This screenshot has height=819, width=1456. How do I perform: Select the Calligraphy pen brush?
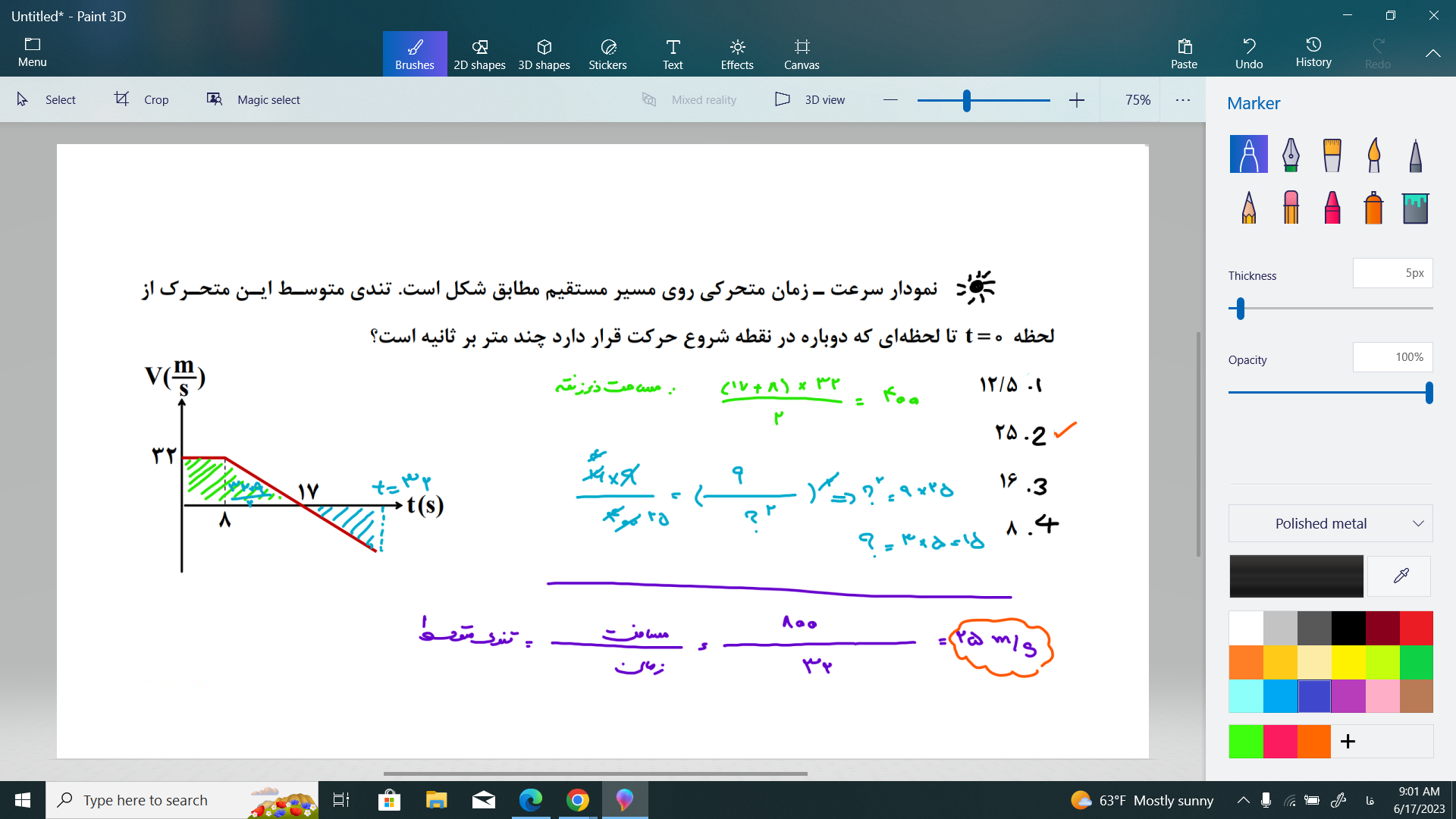1291,155
